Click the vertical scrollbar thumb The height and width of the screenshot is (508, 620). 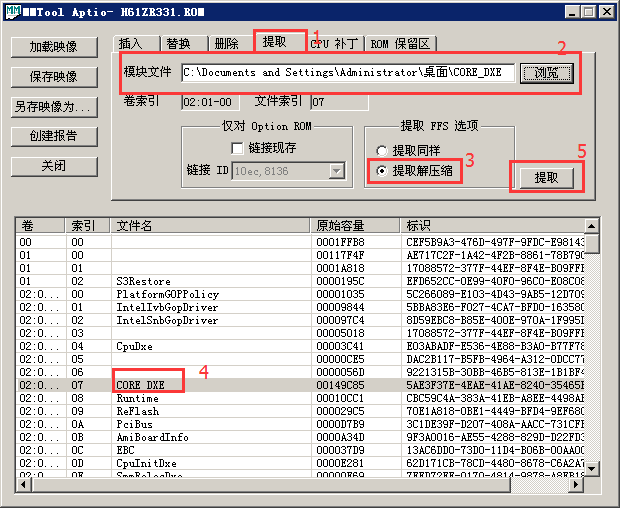(x=592, y=244)
